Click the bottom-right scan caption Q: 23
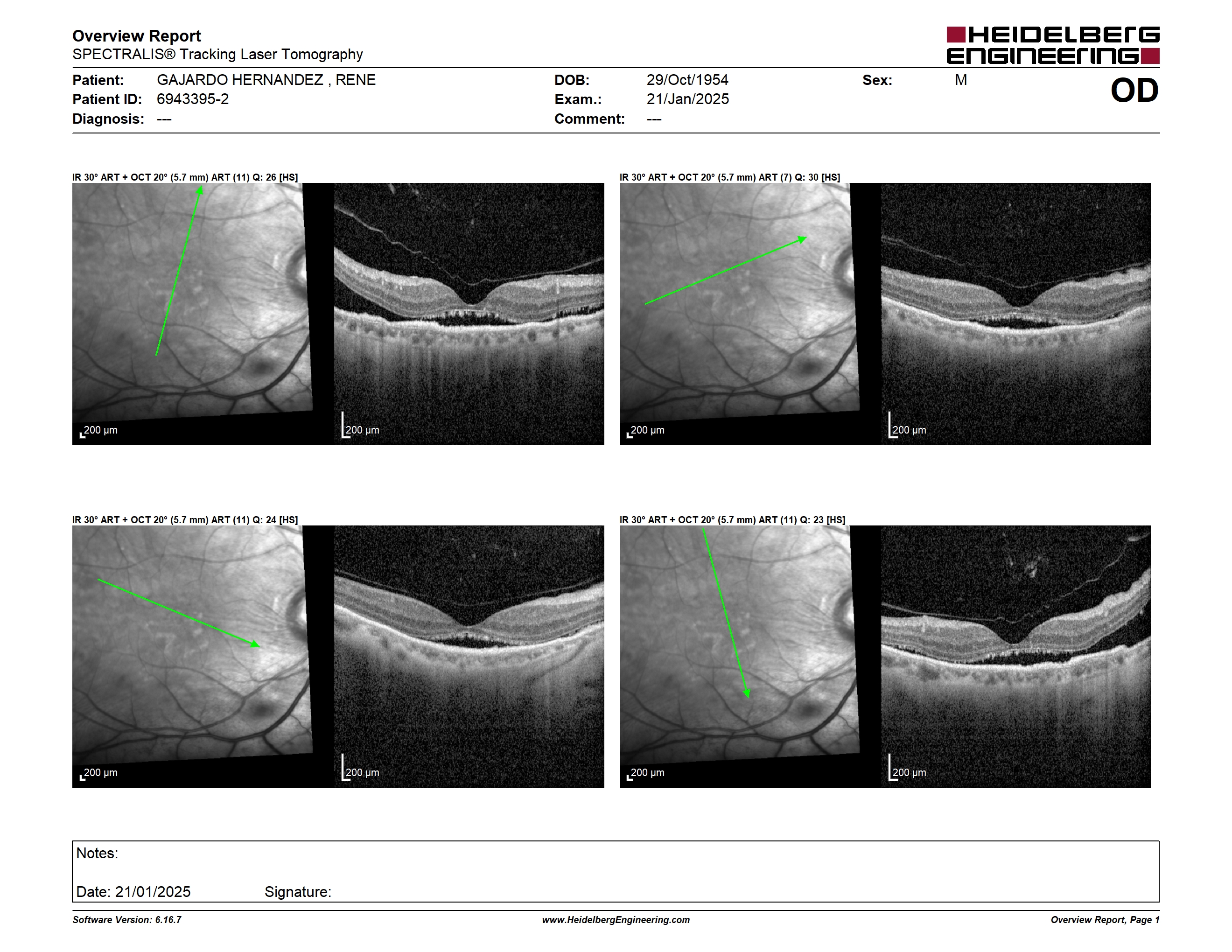 [x=732, y=519]
